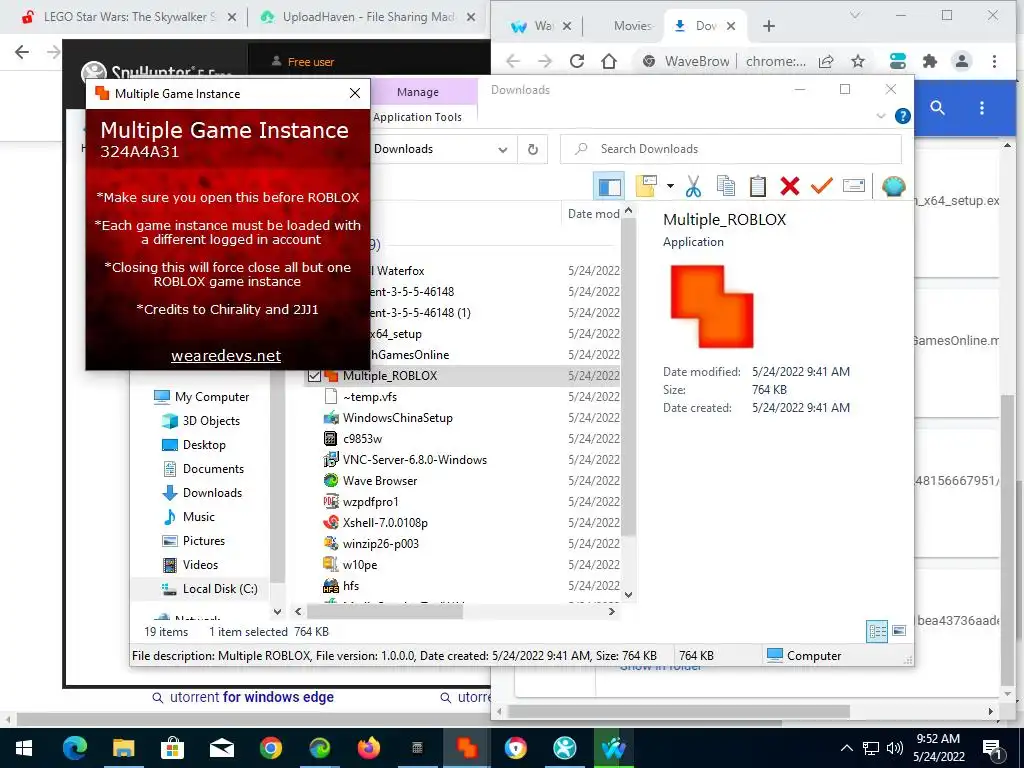Switch Explorer to large icons view
The height and width of the screenshot is (768, 1024).
899,631
